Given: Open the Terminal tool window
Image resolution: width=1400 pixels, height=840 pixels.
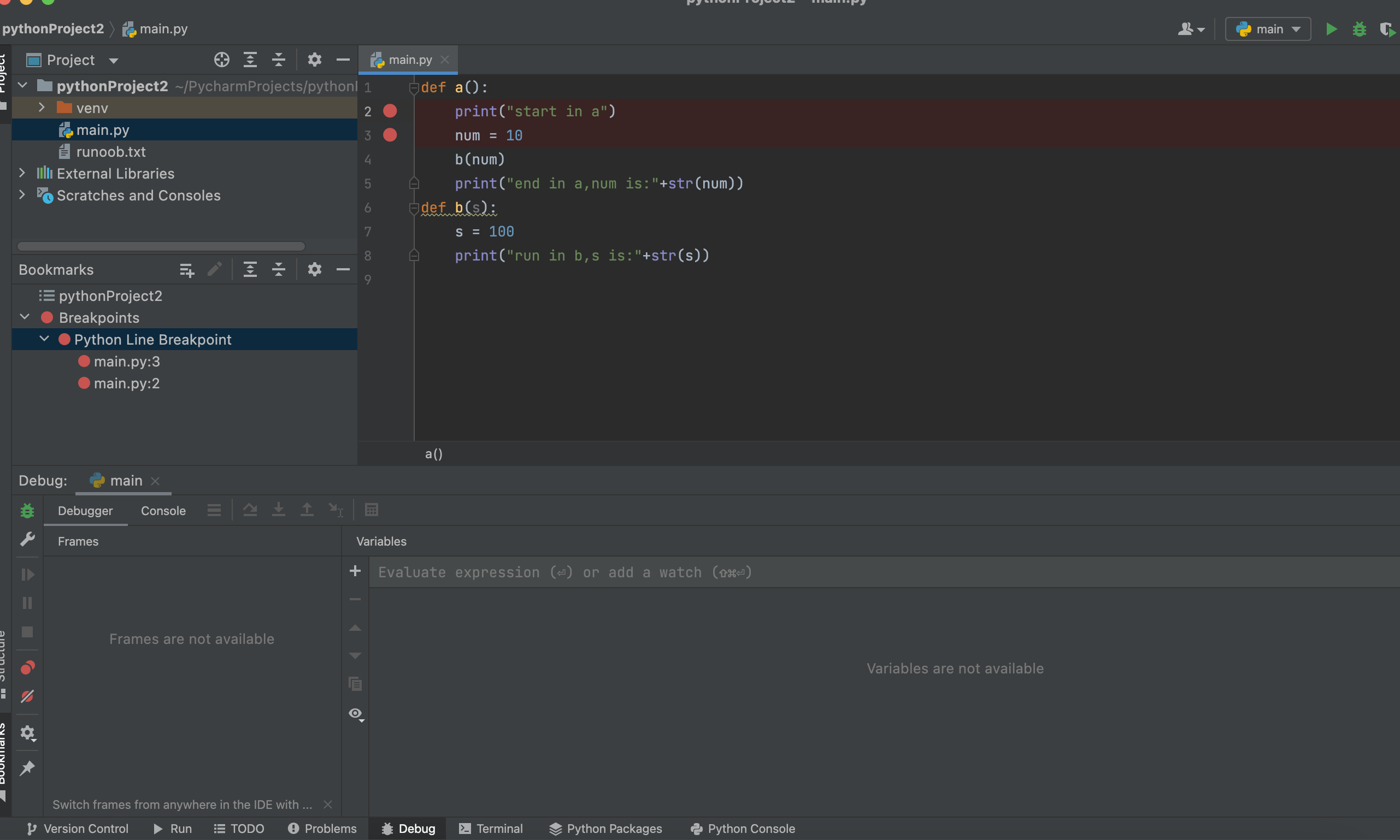Looking at the screenshot, I should pyautogui.click(x=491, y=829).
